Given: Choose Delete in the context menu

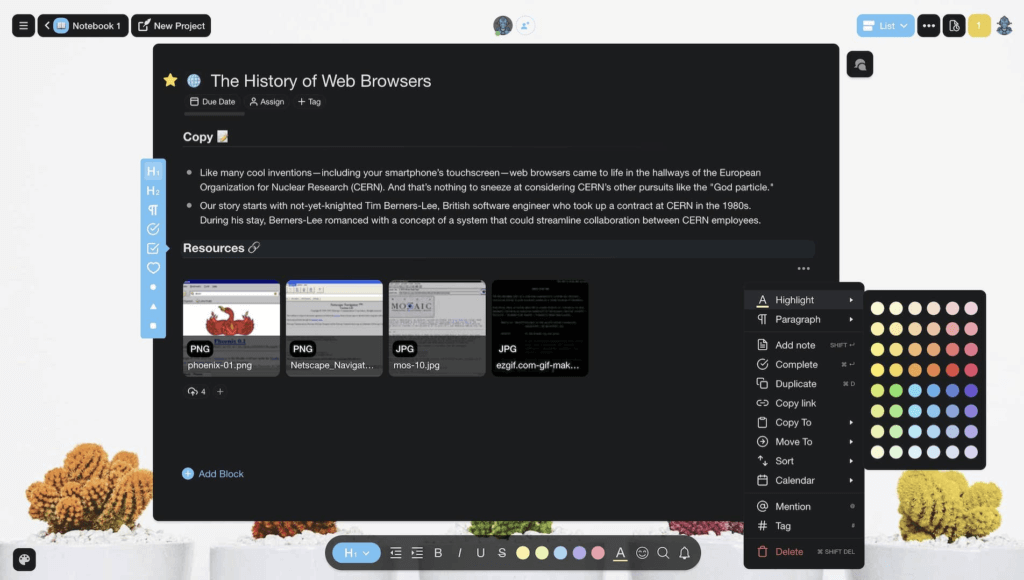Looking at the screenshot, I should (788, 551).
